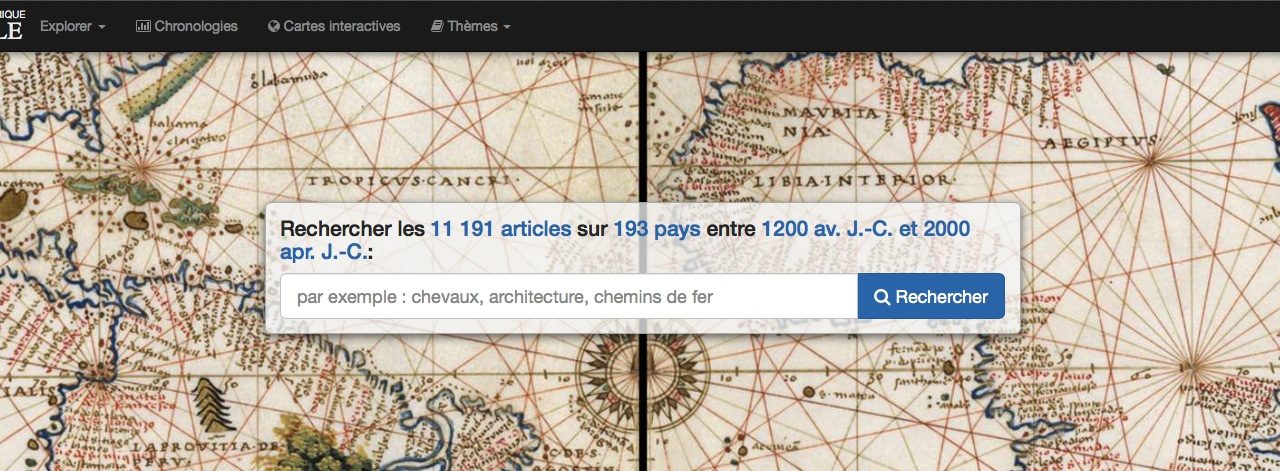Click the caret arrow beside Explorer
The height and width of the screenshot is (471, 1280).
tap(102, 27)
